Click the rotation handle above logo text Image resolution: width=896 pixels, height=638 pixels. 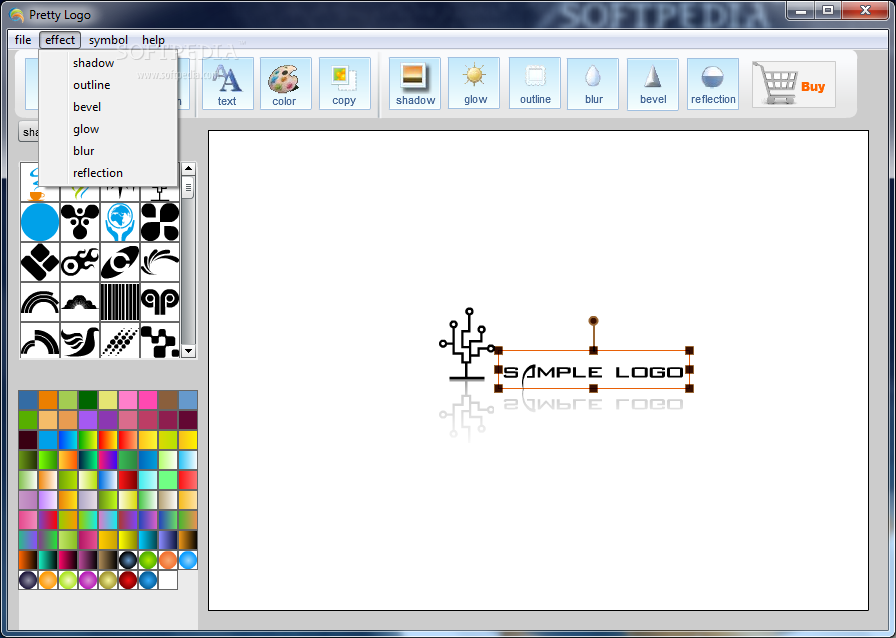593,321
